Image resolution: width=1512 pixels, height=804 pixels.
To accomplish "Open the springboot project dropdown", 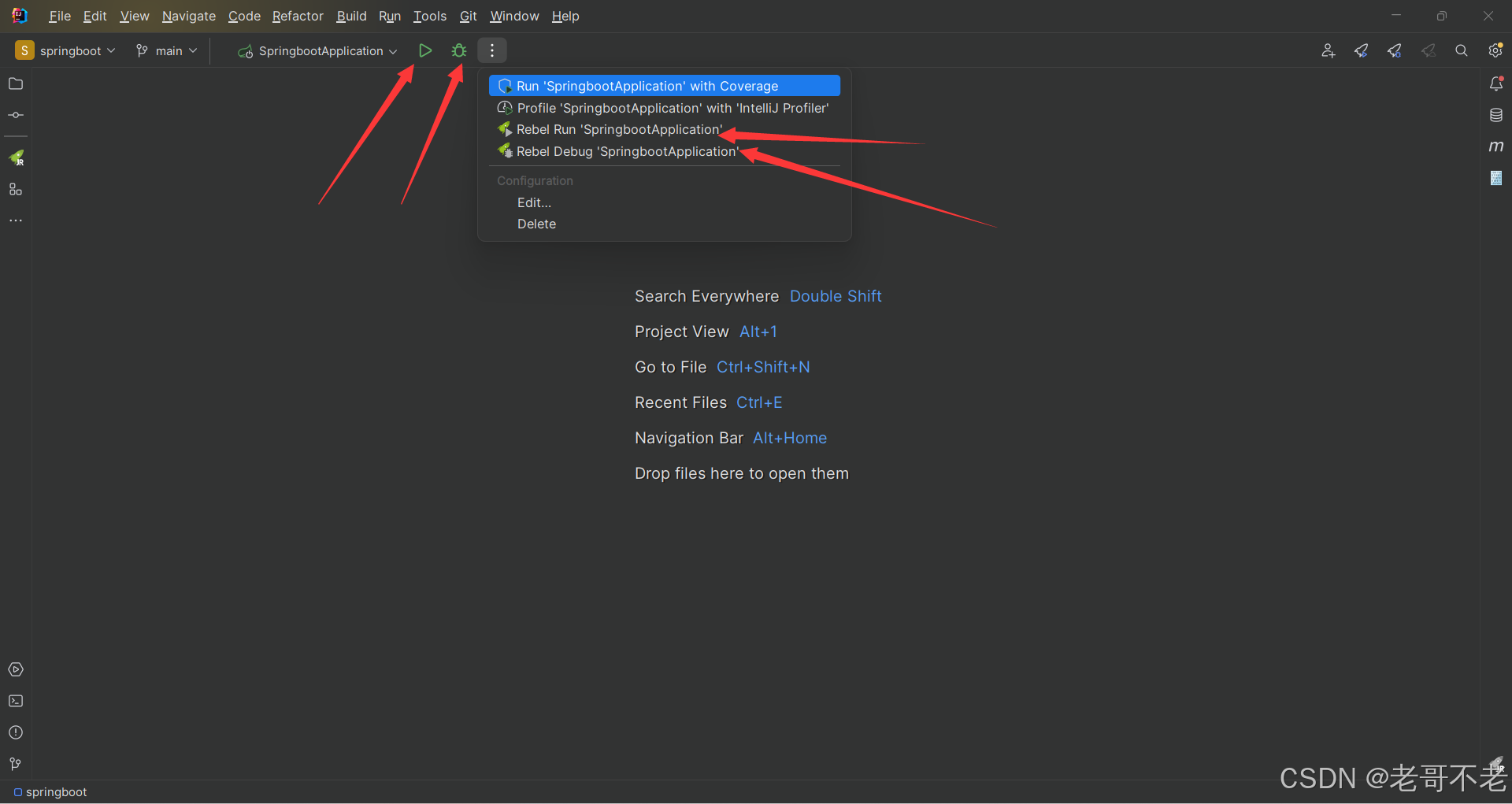I will point(65,50).
